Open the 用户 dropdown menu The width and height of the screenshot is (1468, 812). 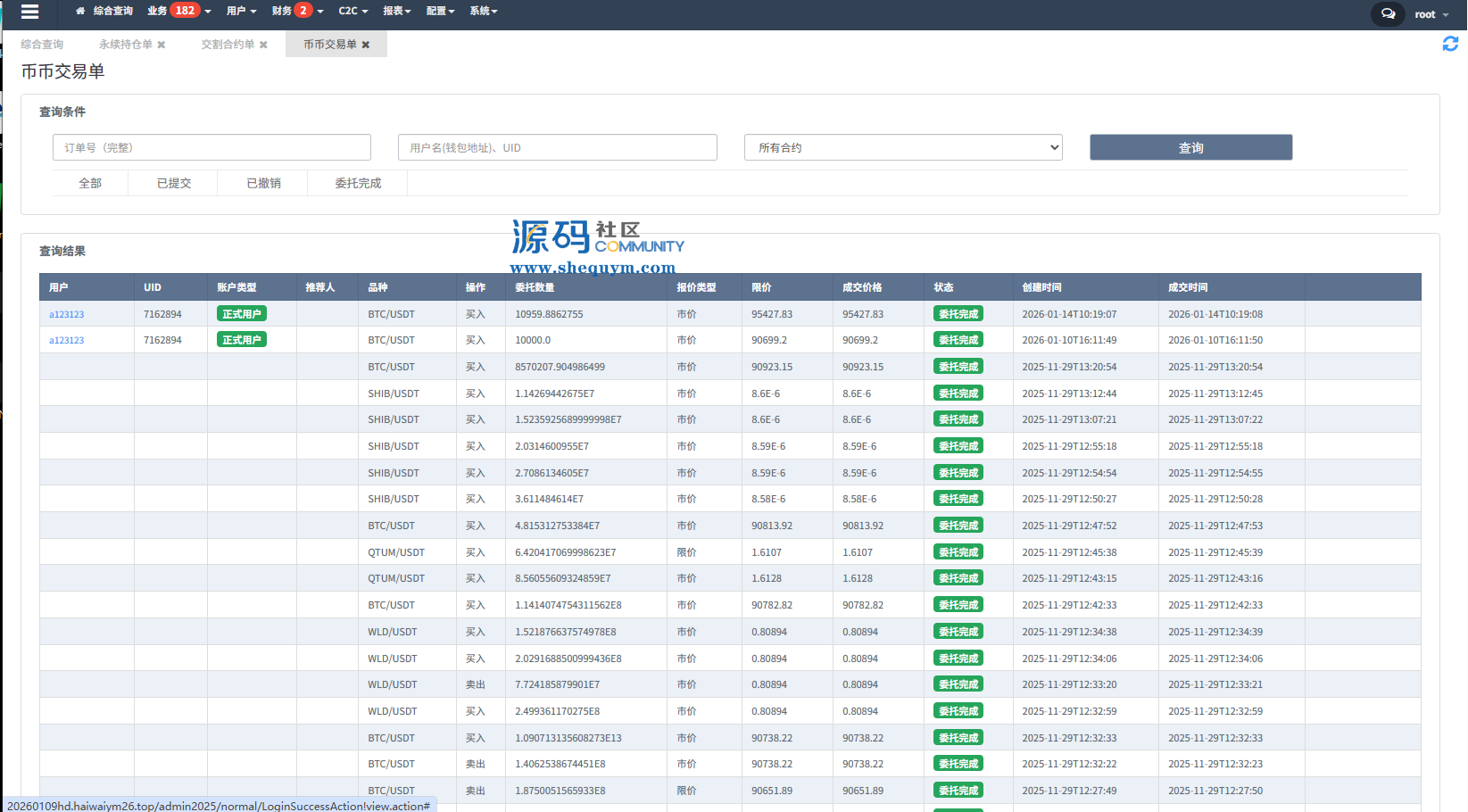point(241,12)
